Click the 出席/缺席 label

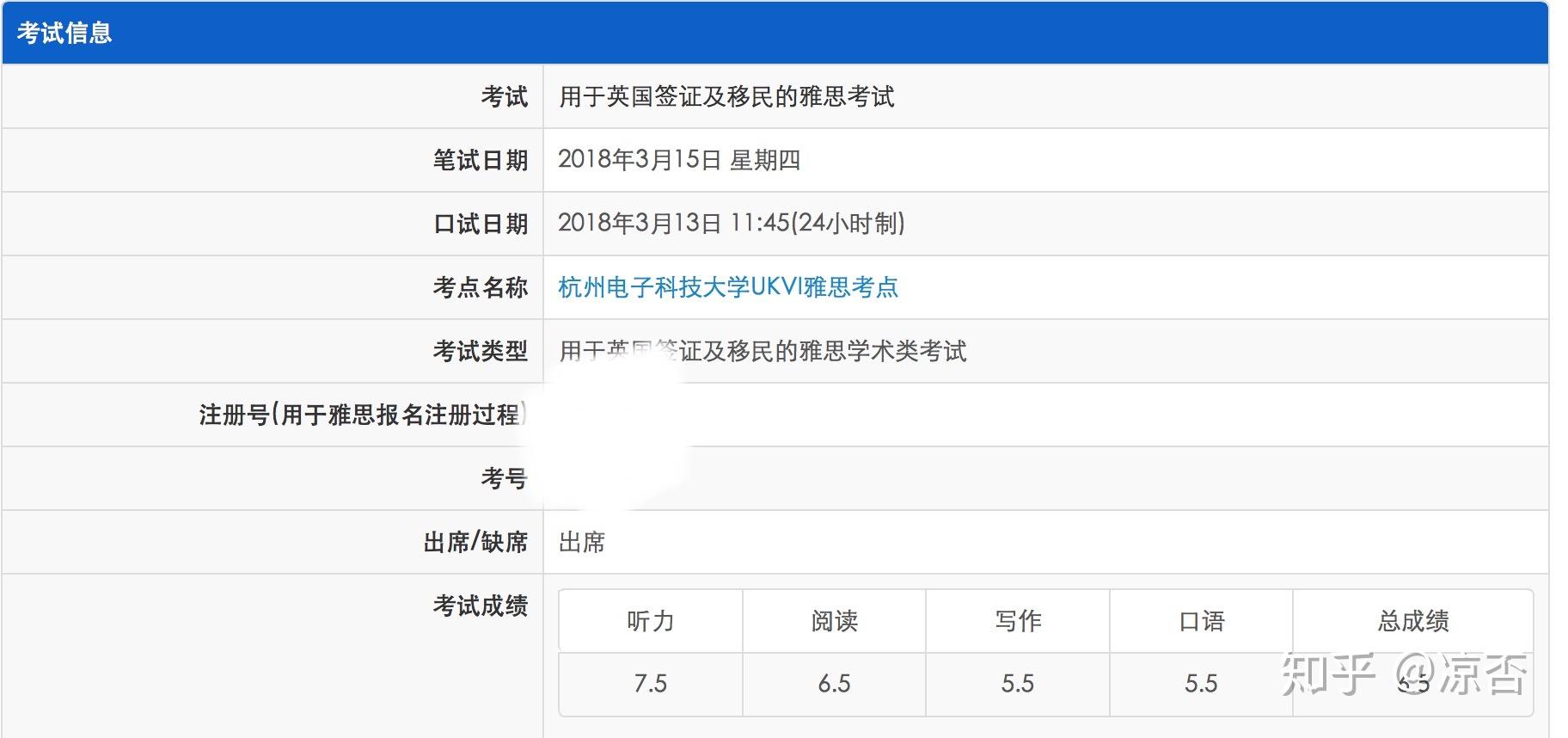tap(475, 542)
